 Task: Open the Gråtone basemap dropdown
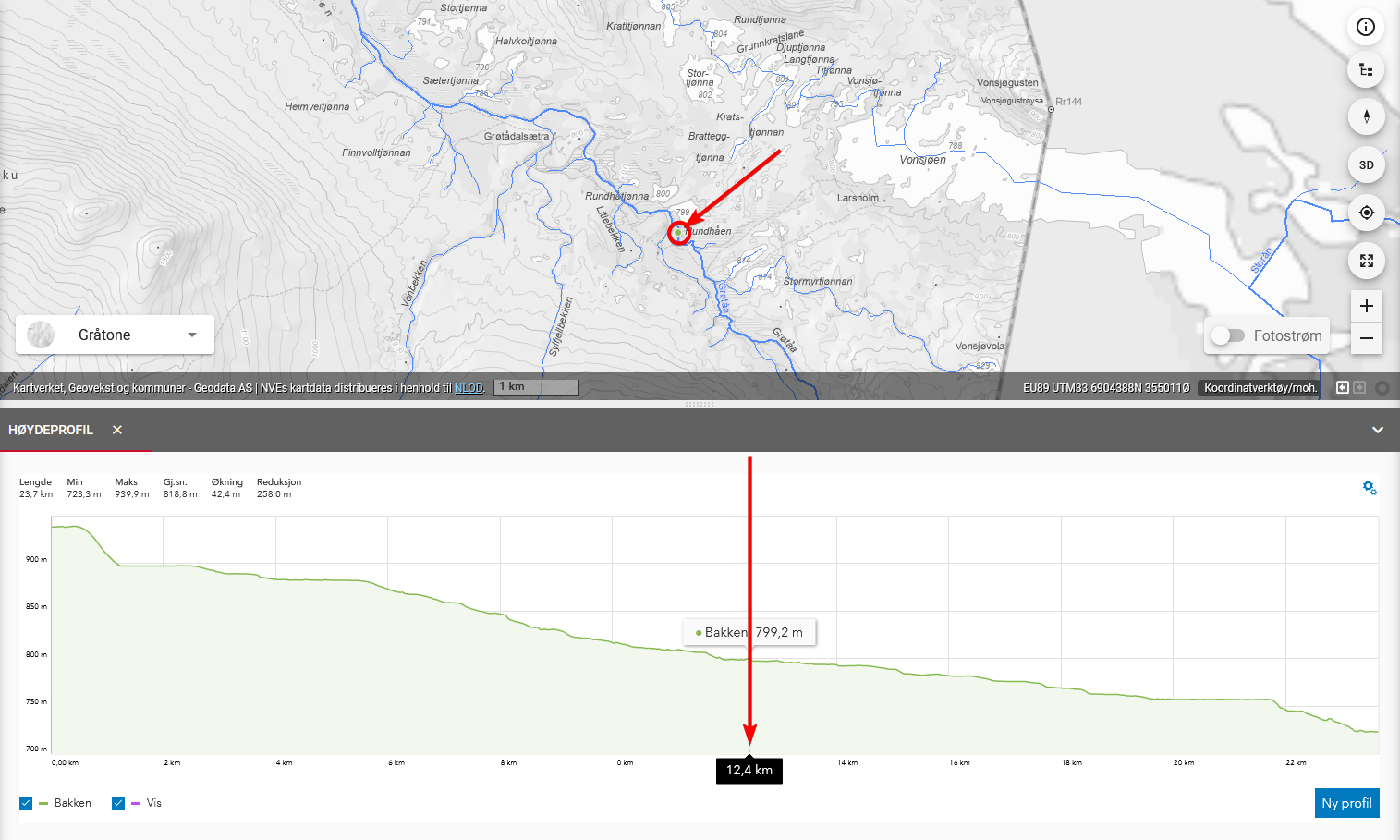pyautogui.click(x=115, y=335)
